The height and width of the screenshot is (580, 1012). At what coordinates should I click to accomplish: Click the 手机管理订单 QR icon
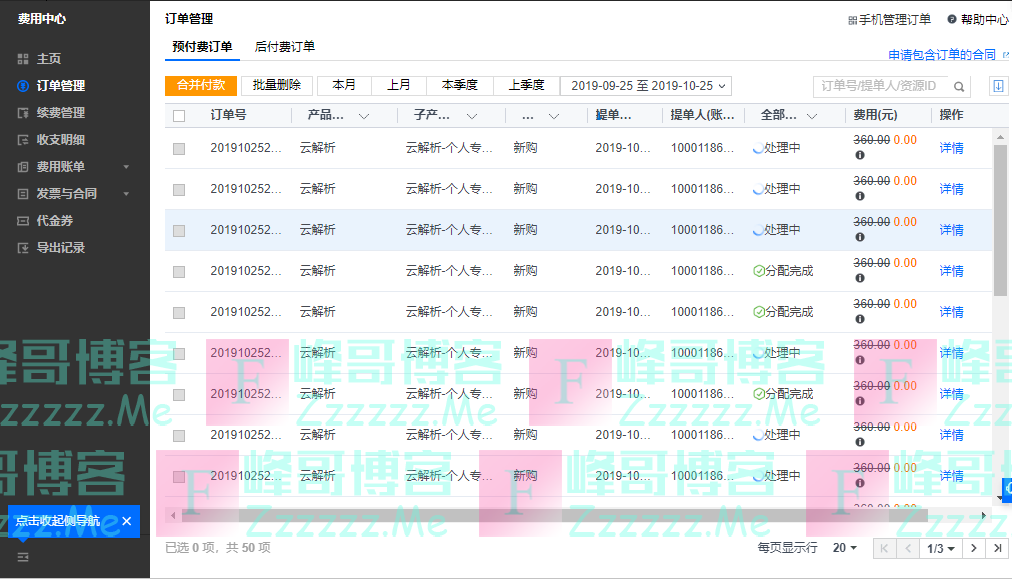click(x=852, y=20)
